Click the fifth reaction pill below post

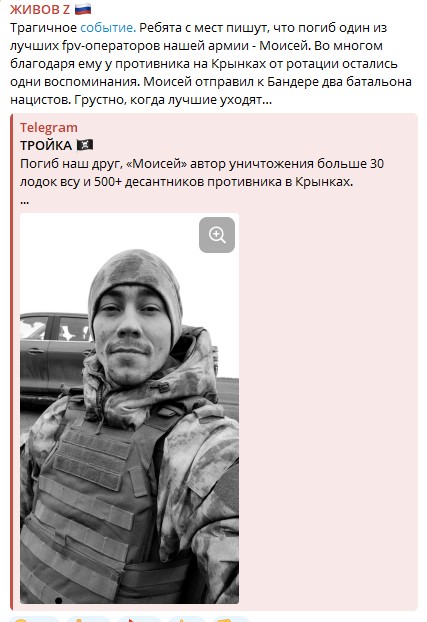(x=230, y=619)
